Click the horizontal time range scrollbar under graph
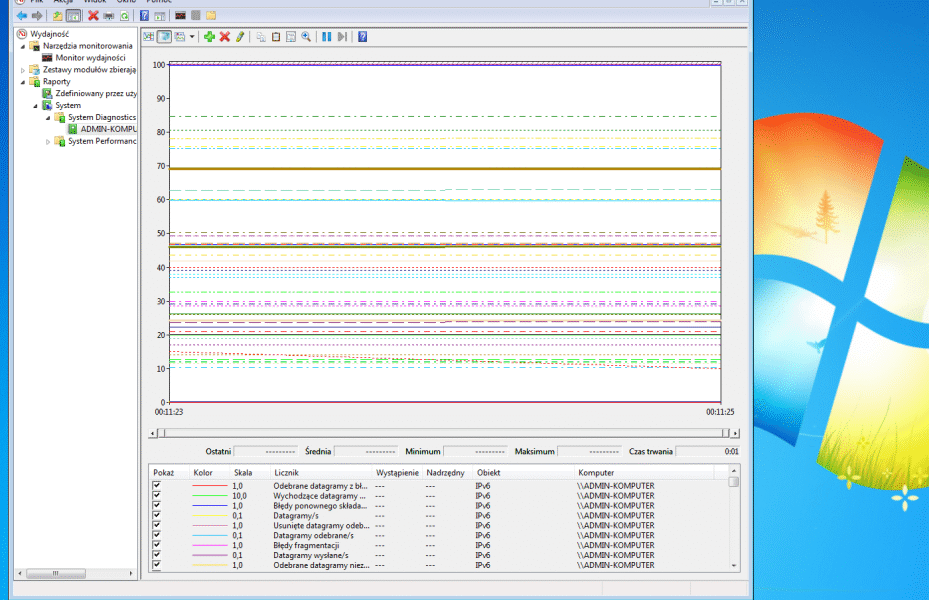This screenshot has width=929, height=600. 444,433
